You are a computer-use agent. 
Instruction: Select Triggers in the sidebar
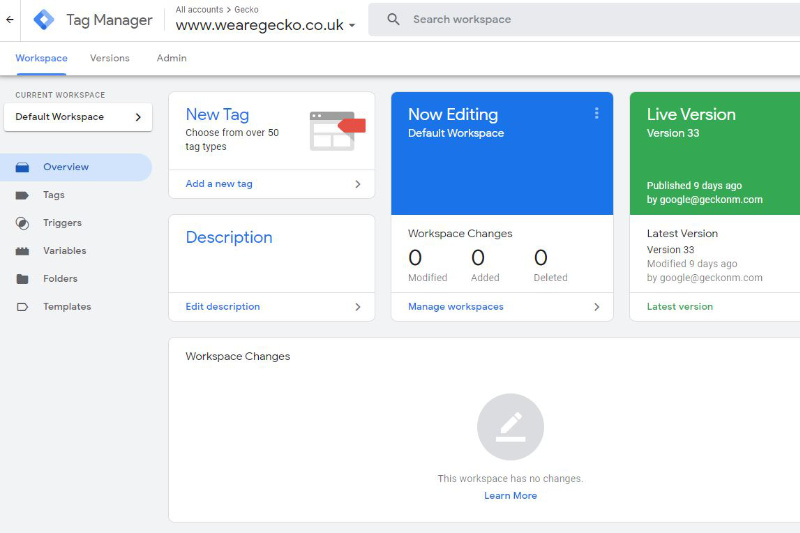[76, 223]
